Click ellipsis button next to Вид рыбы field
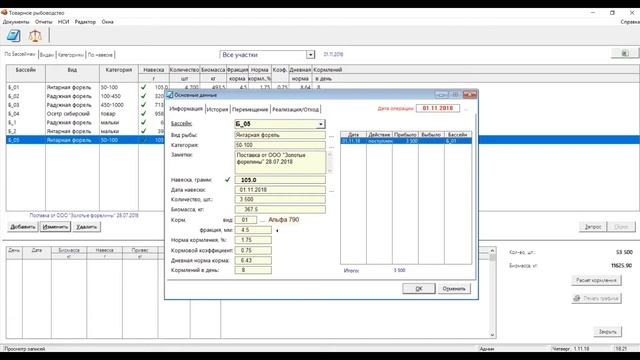 tap(331, 135)
